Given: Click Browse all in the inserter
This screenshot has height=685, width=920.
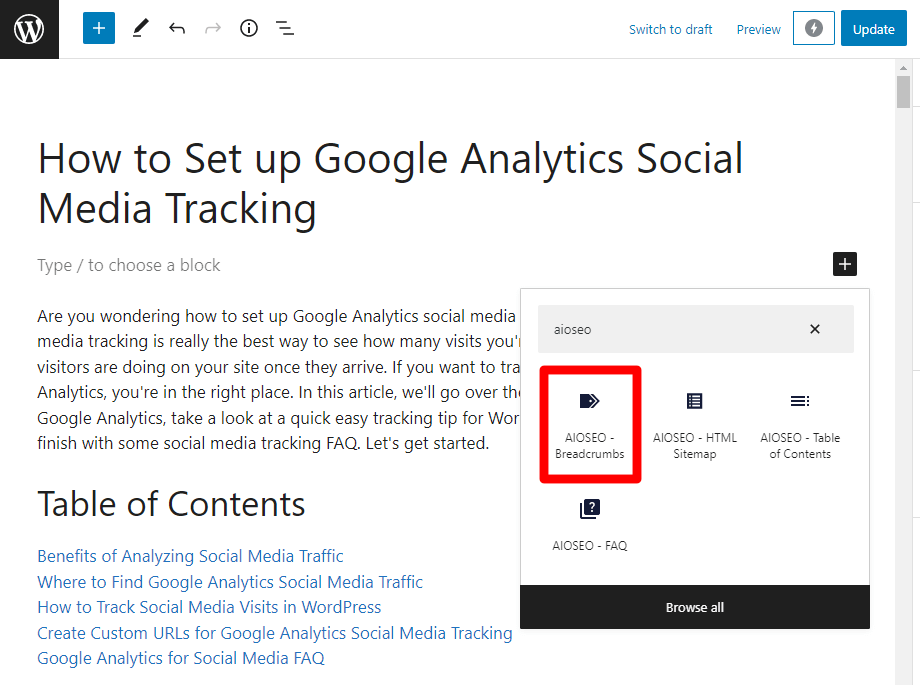Looking at the screenshot, I should [695, 607].
